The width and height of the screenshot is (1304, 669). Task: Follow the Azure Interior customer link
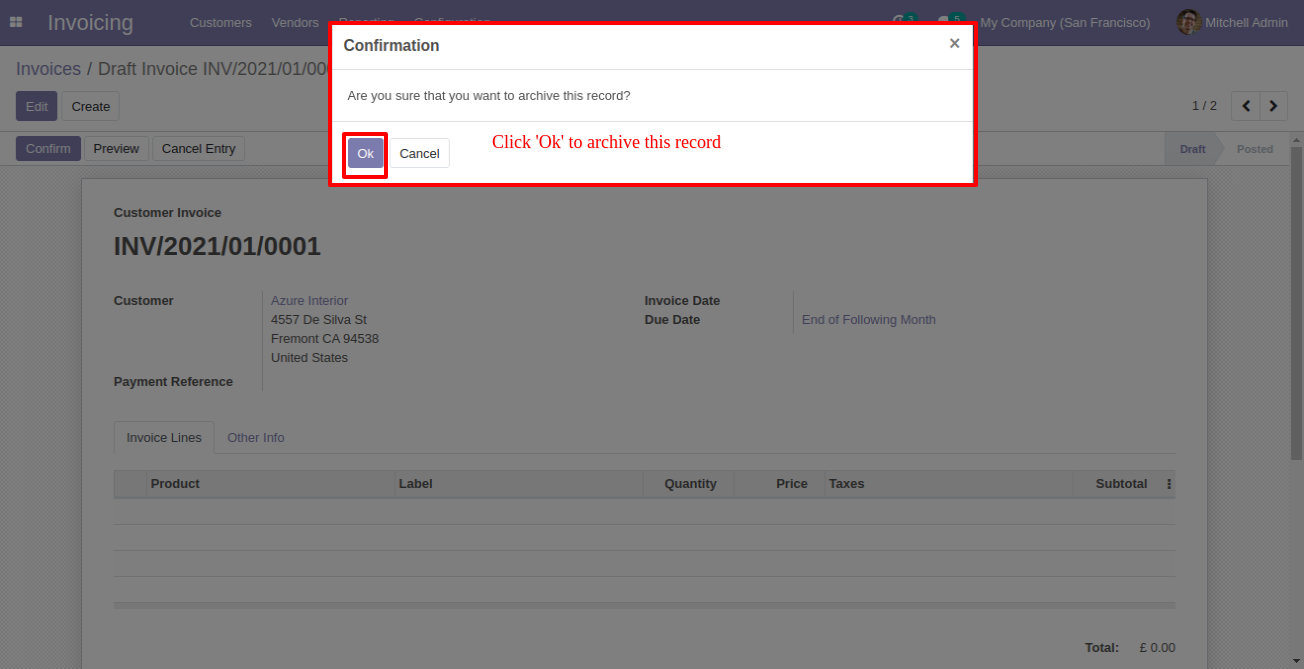click(309, 301)
